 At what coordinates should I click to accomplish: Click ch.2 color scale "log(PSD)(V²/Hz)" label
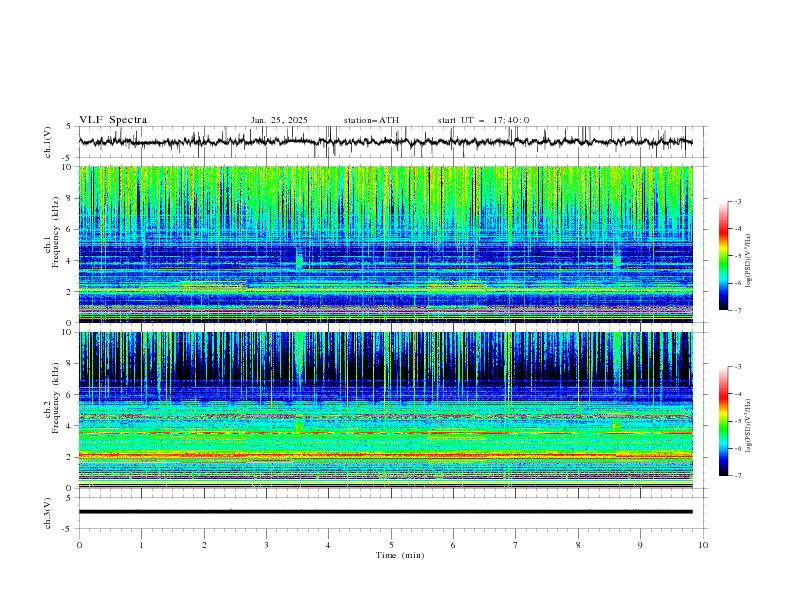coord(749,426)
